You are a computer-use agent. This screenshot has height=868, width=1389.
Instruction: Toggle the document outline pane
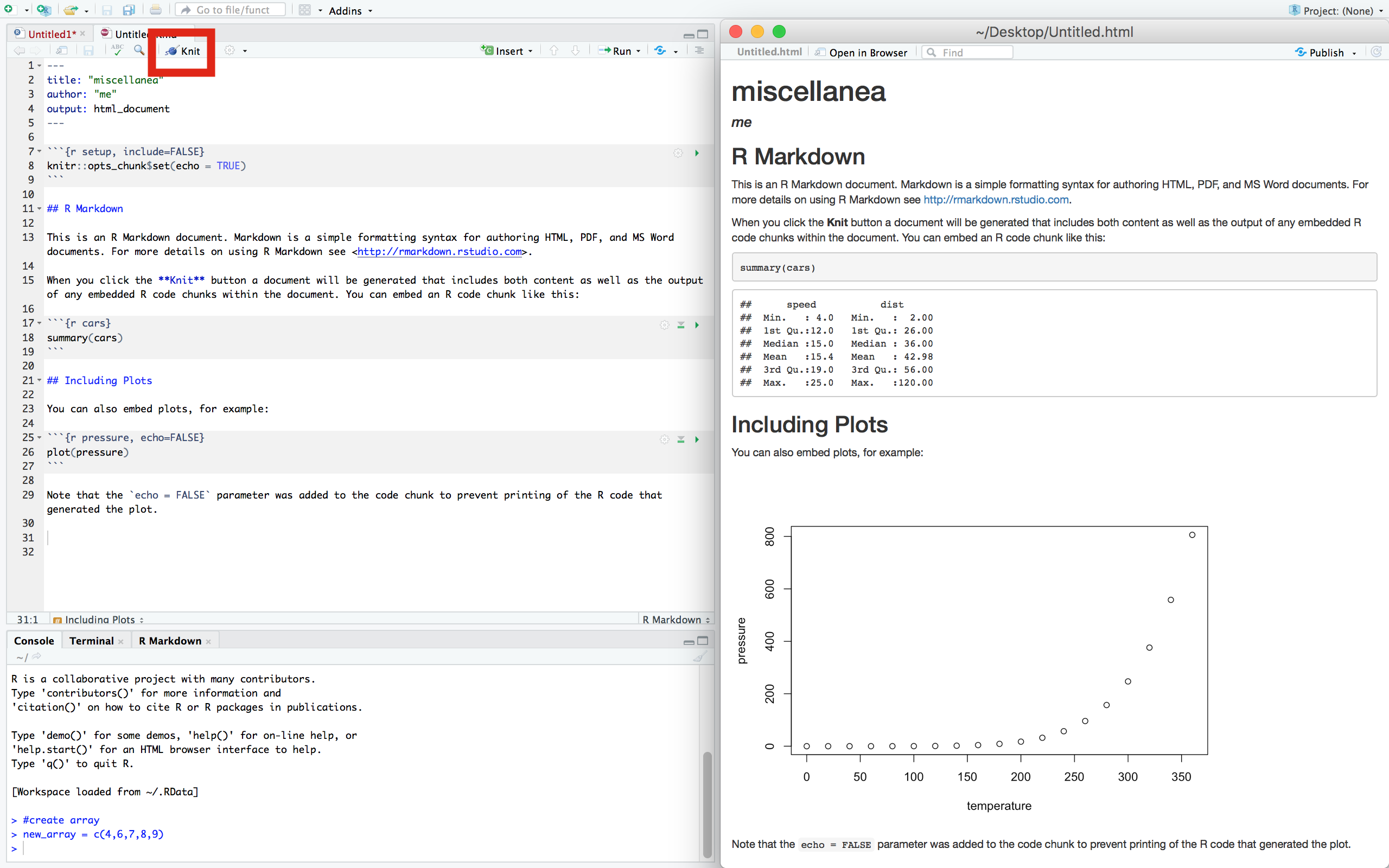[x=699, y=50]
